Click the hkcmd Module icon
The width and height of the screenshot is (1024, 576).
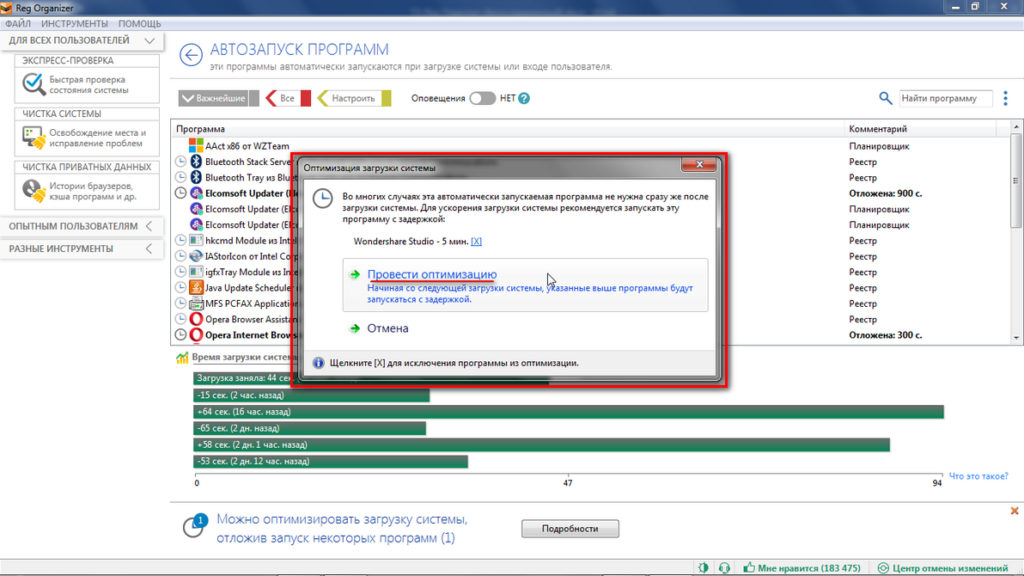[x=196, y=240]
